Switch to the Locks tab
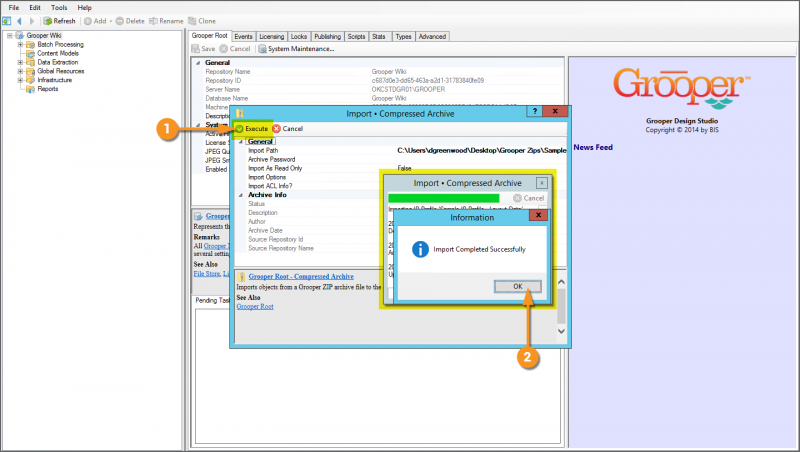This screenshot has width=800, height=452. click(x=299, y=37)
